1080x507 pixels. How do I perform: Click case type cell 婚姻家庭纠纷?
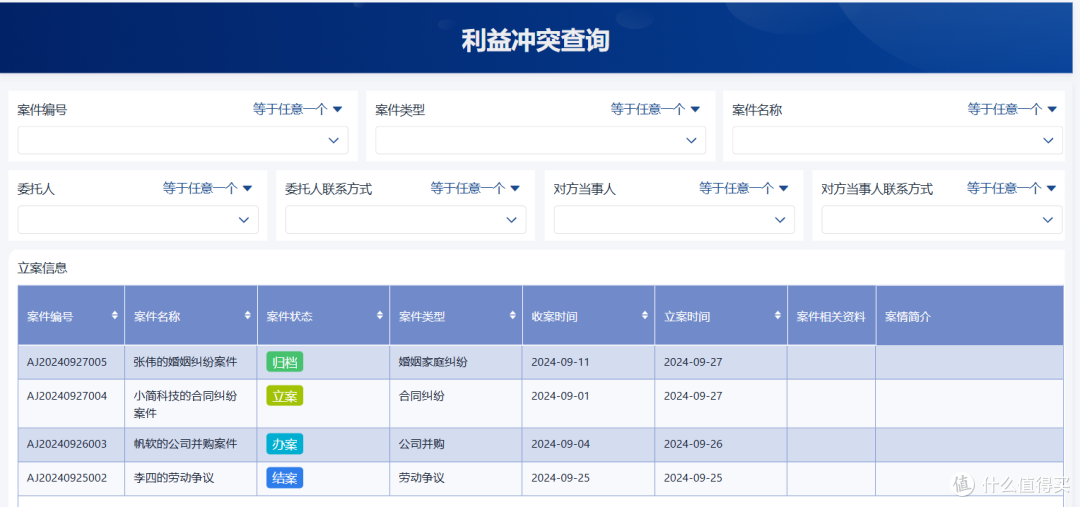(x=433, y=362)
